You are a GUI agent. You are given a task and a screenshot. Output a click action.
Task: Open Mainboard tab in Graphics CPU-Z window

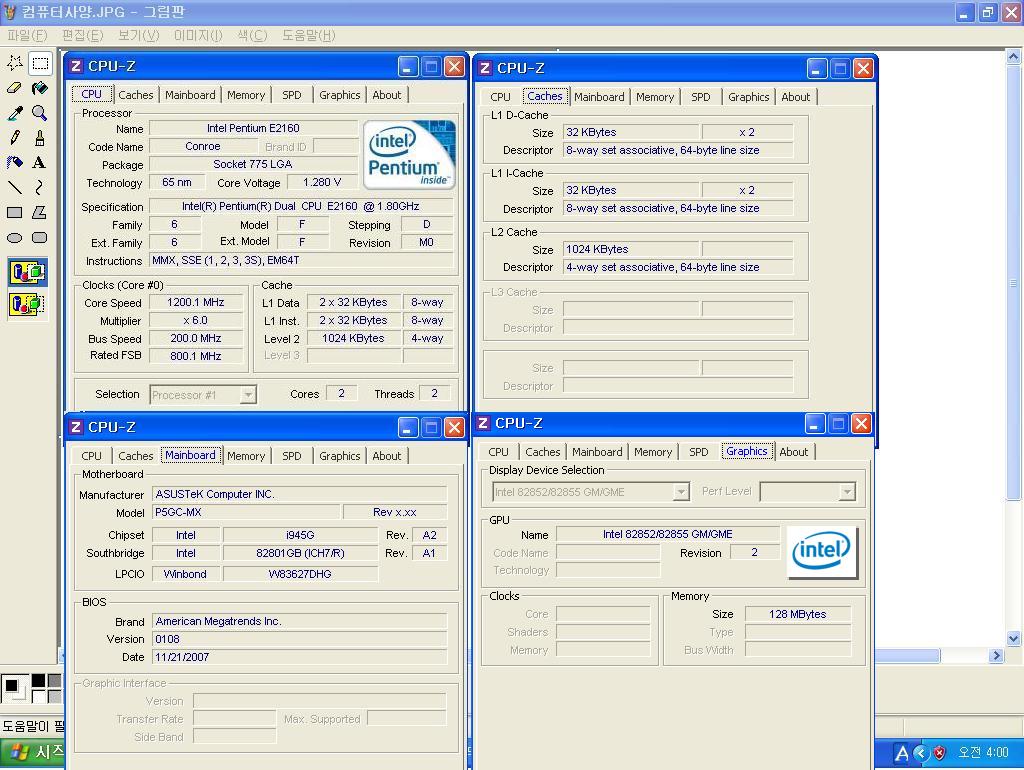coord(597,452)
